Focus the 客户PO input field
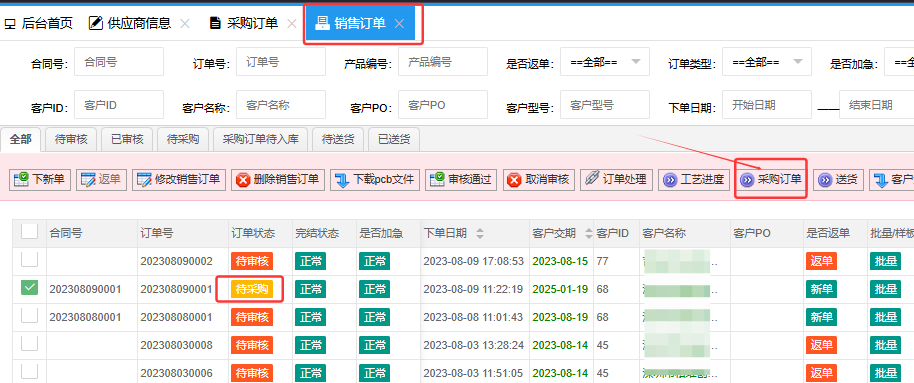 [x=443, y=105]
